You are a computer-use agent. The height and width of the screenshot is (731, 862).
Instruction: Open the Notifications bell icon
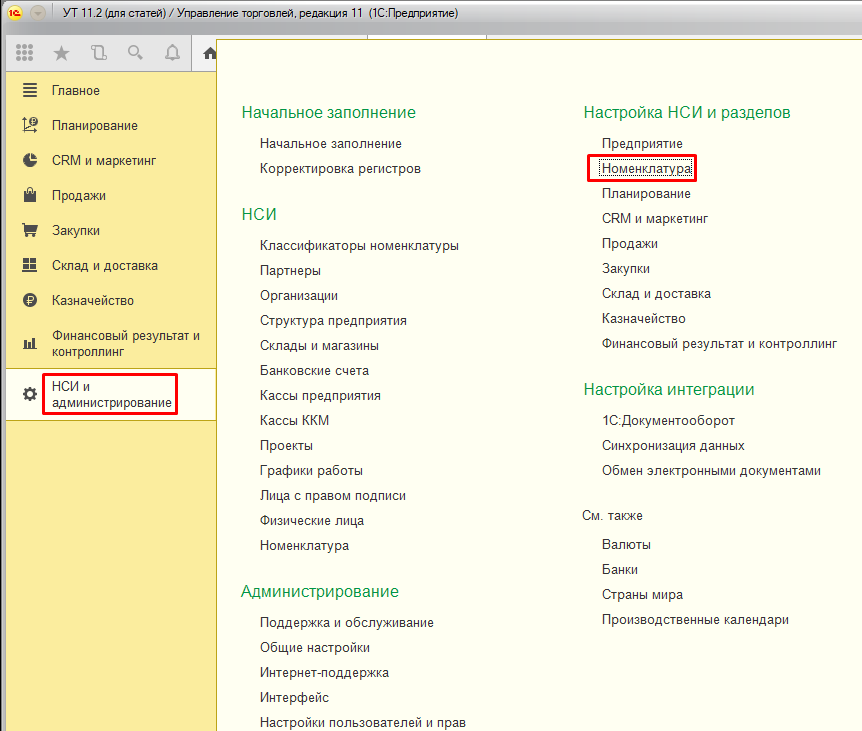point(172,53)
